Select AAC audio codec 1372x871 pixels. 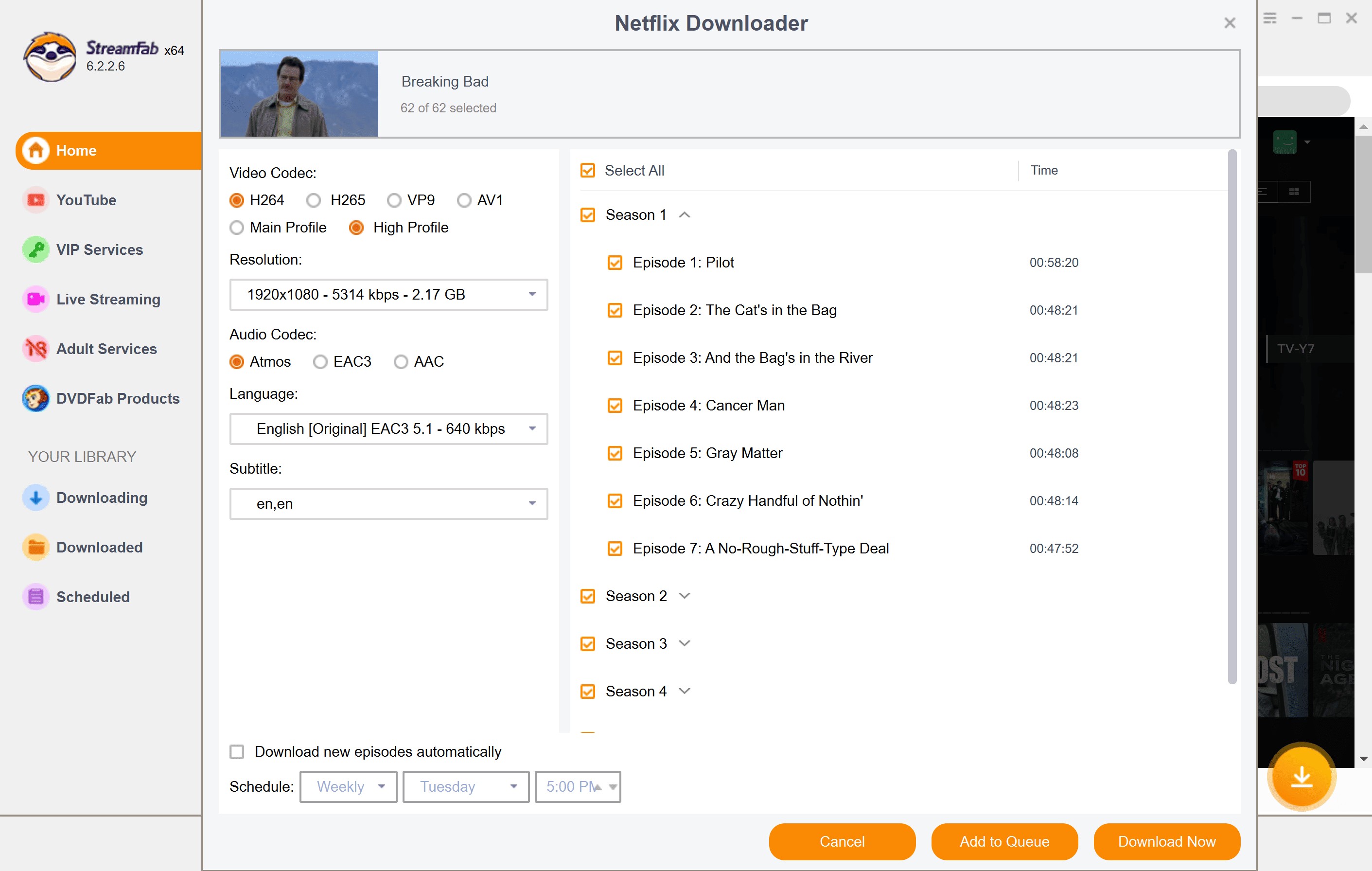[401, 362]
